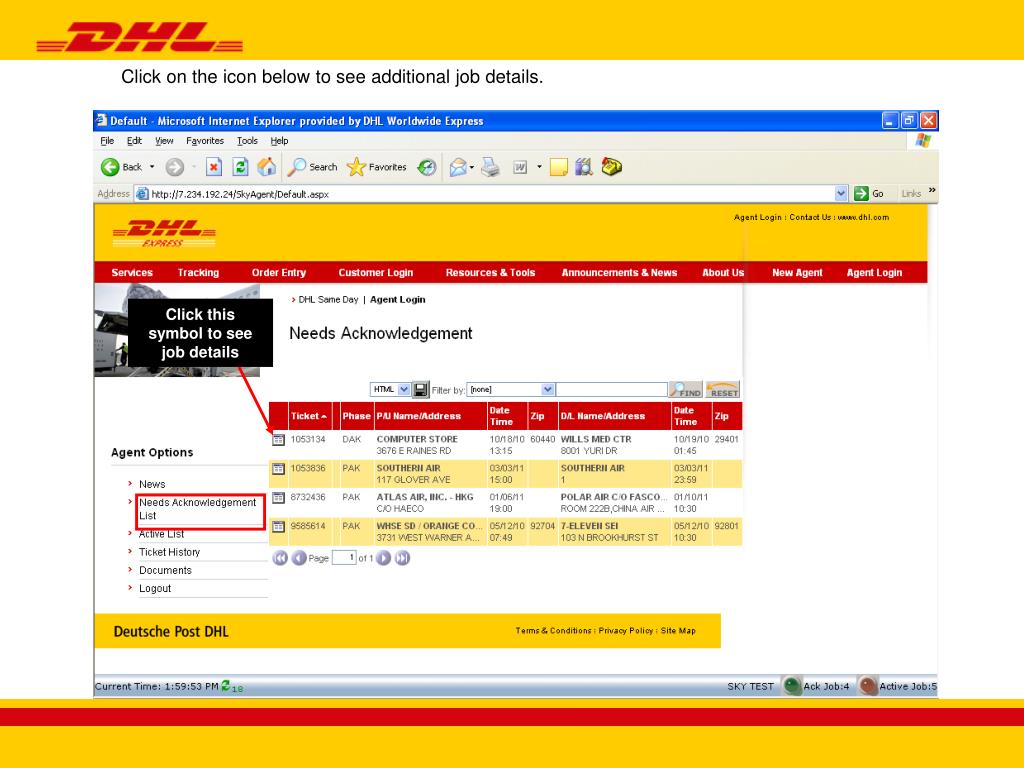The width and height of the screenshot is (1024, 768).
Task: Click the FIND button
Action: [x=686, y=390]
